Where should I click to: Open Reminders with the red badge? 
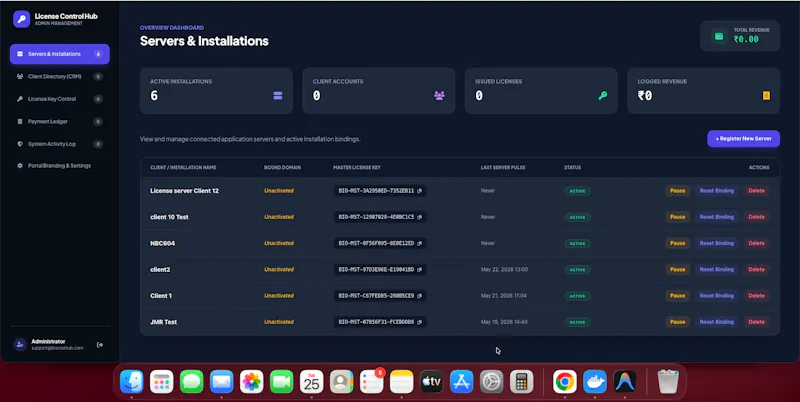[x=371, y=382]
